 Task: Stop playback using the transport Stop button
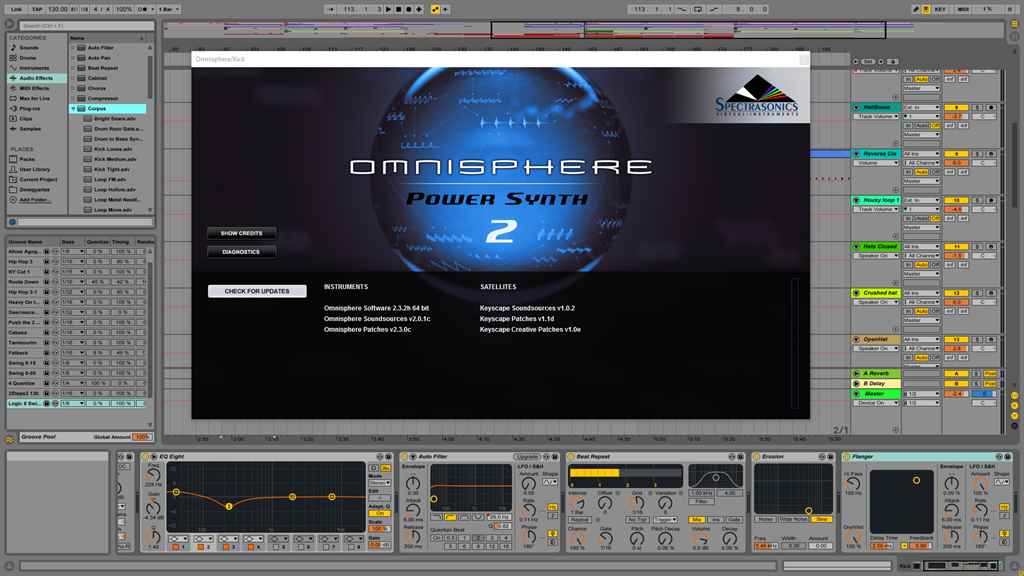click(x=398, y=10)
